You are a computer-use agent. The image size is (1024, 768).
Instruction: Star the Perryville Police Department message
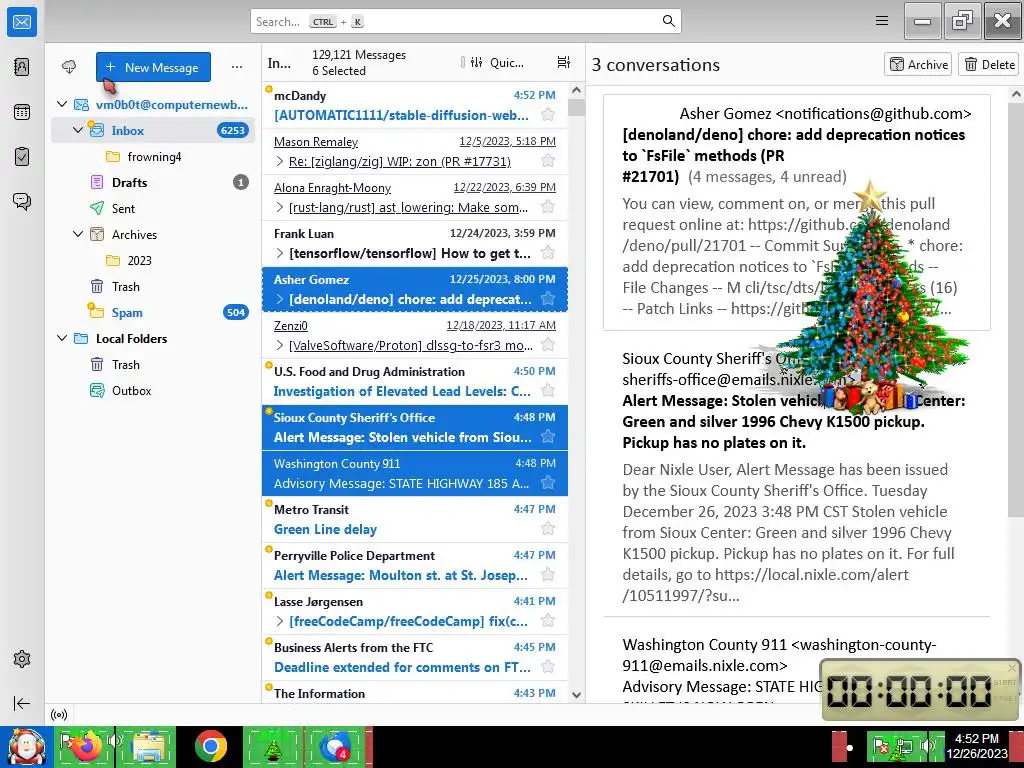tap(548, 575)
